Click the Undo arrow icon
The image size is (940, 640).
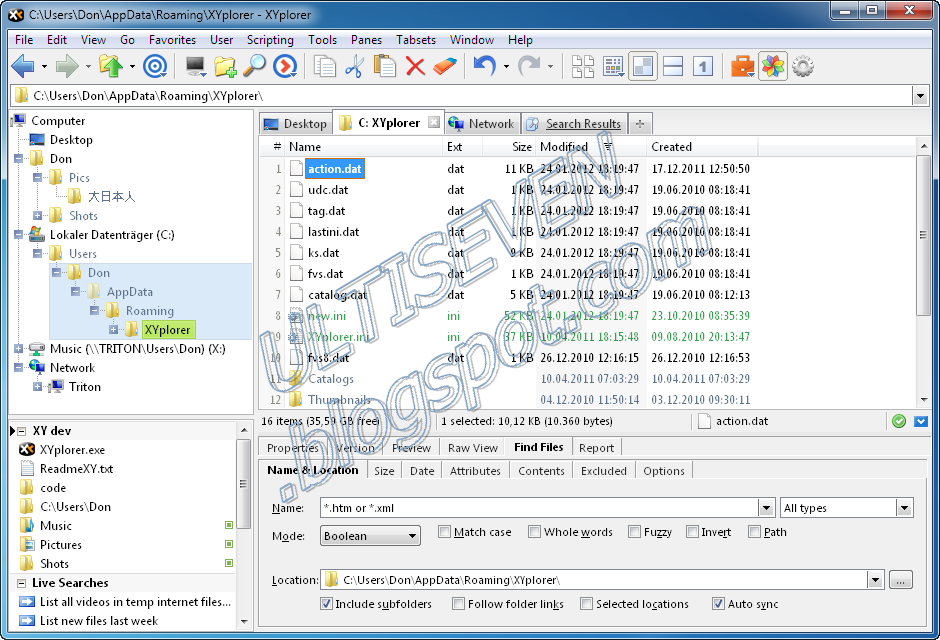(484, 66)
